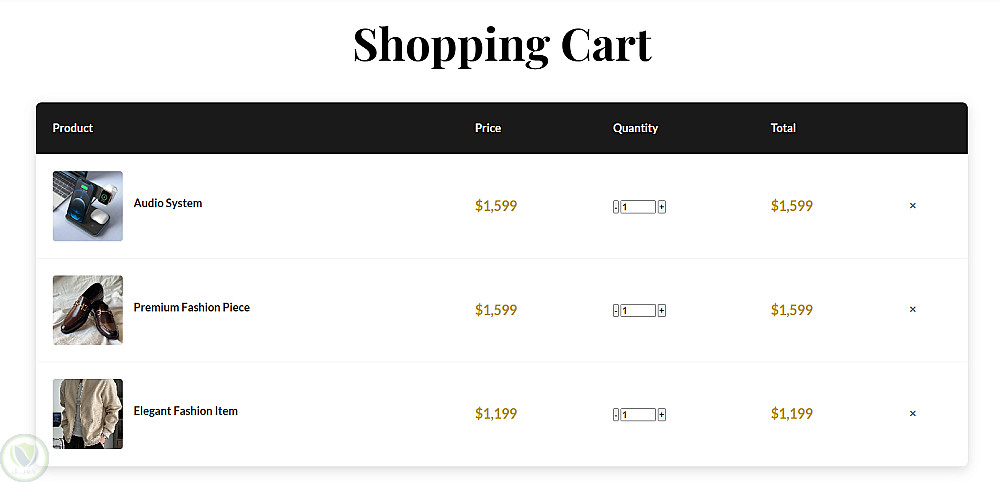
Task: View the beige jacket product image
Action: (x=88, y=414)
